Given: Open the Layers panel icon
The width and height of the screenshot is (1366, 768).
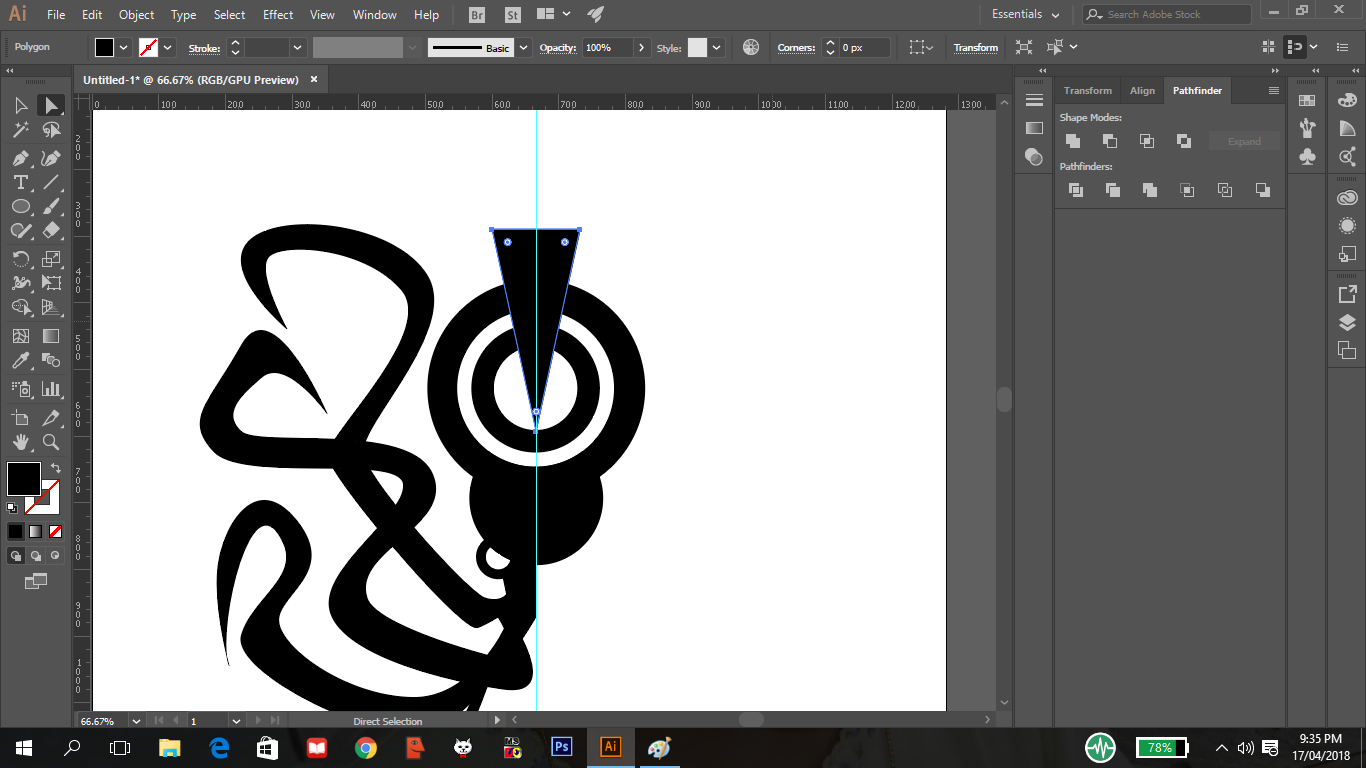Looking at the screenshot, I should pos(1347,322).
